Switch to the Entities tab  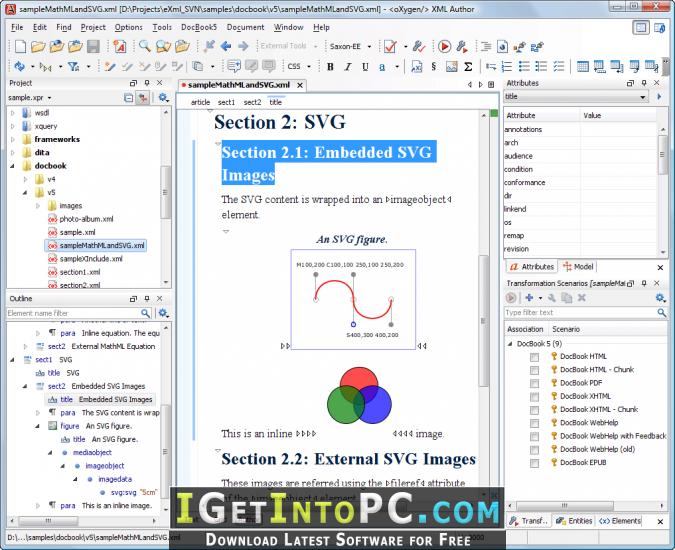click(574, 521)
